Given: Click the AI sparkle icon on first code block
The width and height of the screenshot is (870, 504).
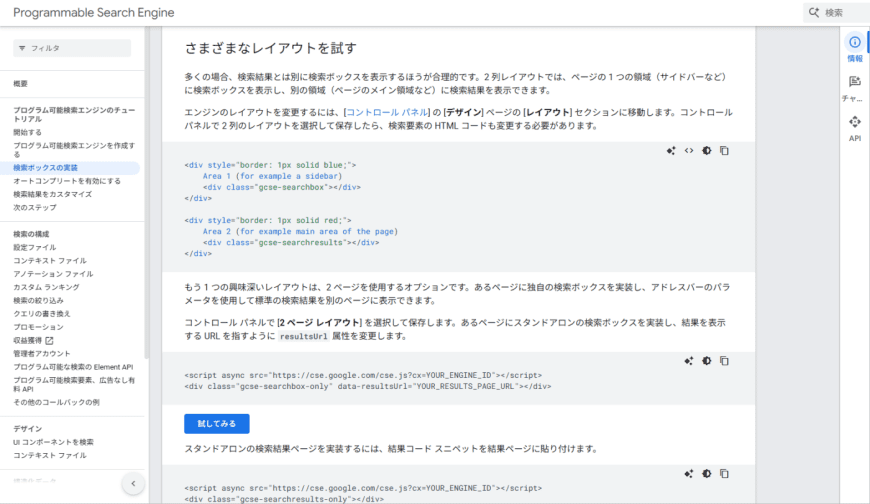Looking at the screenshot, I should click(671, 150).
